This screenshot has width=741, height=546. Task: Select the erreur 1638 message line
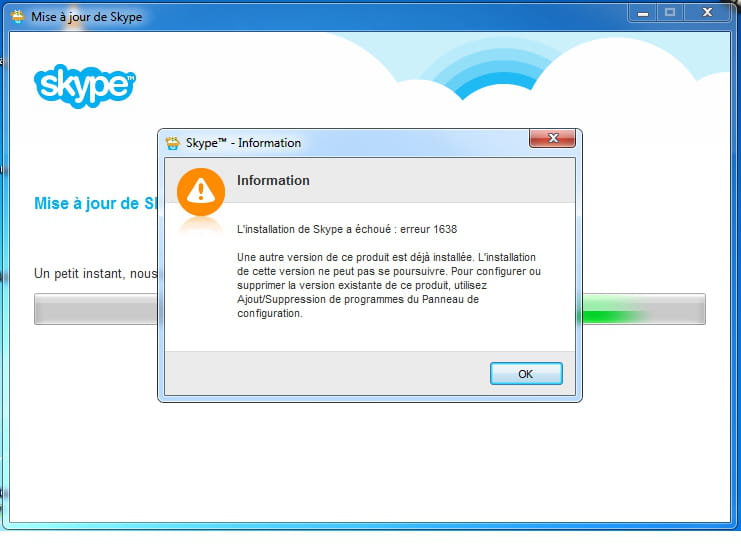pos(347,229)
